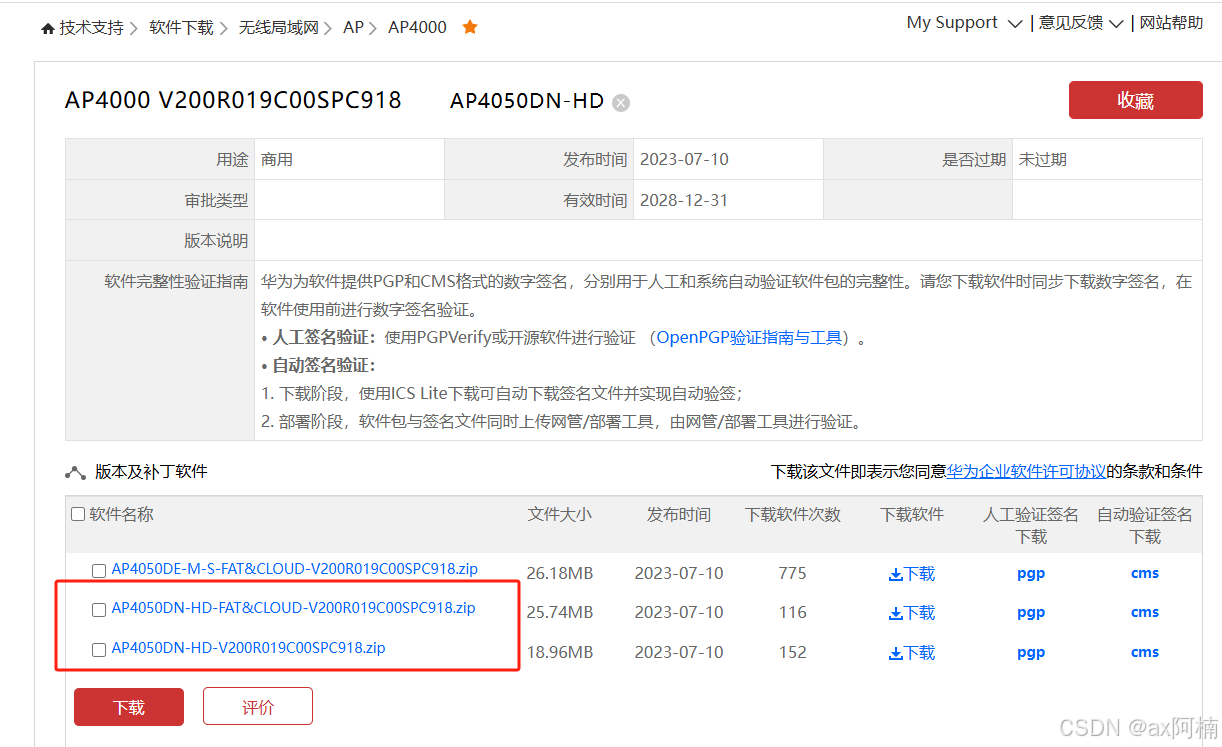
Task: Check the AP4050DN-HD-V200R019C00SPC918.zip checkbox
Action: coord(99,650)
